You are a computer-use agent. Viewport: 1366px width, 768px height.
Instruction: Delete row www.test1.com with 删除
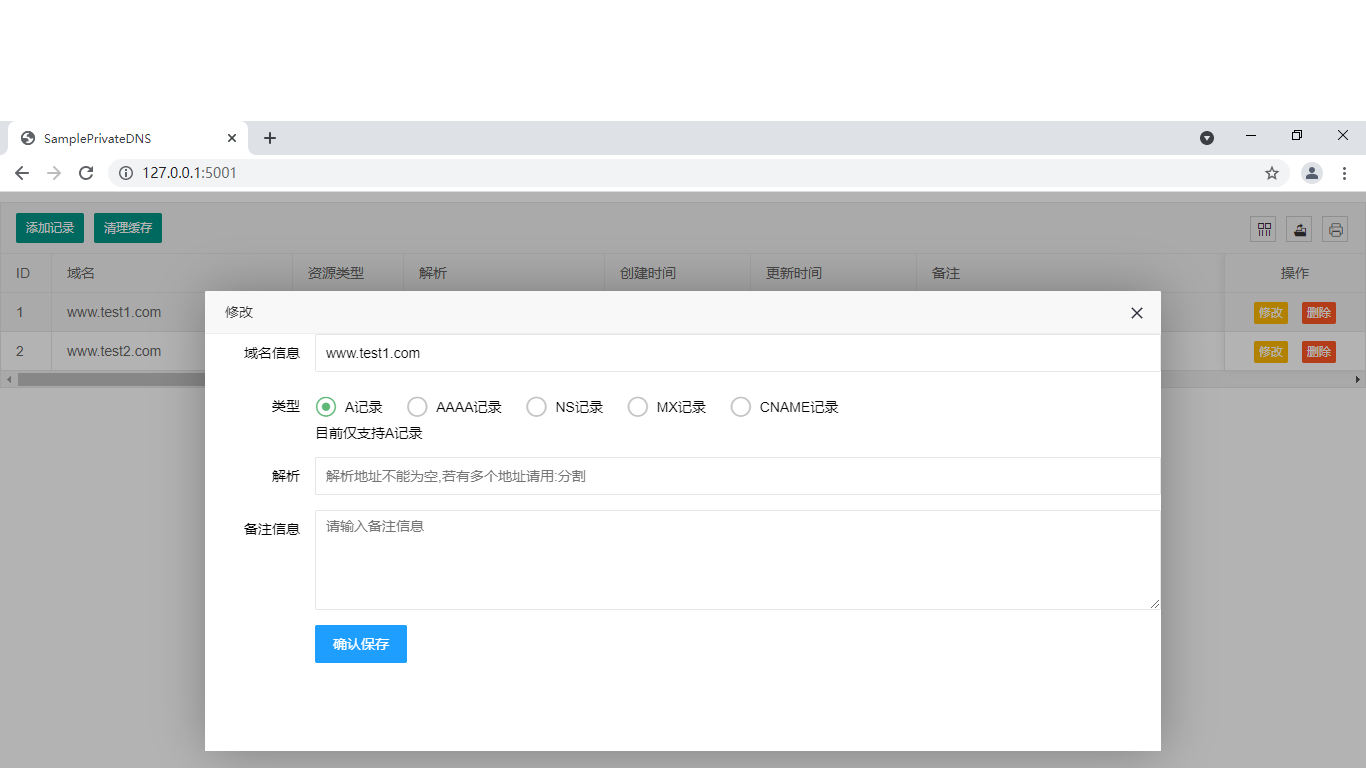[x=1319, y=313]
